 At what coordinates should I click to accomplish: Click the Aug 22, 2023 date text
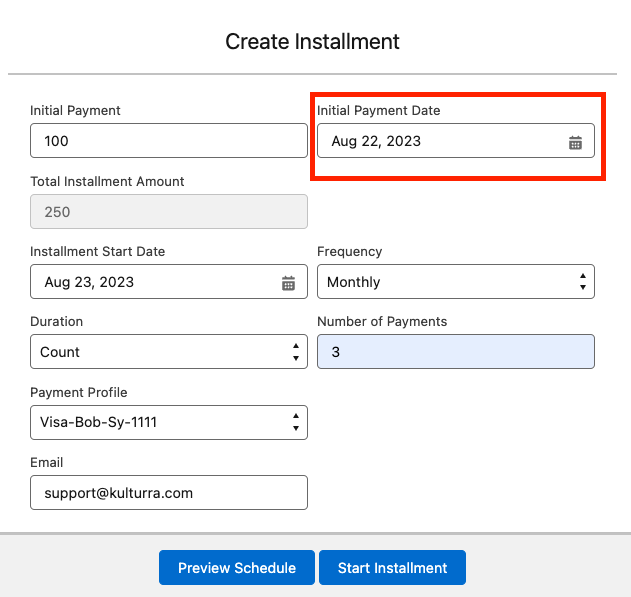[x=376, y=141]
